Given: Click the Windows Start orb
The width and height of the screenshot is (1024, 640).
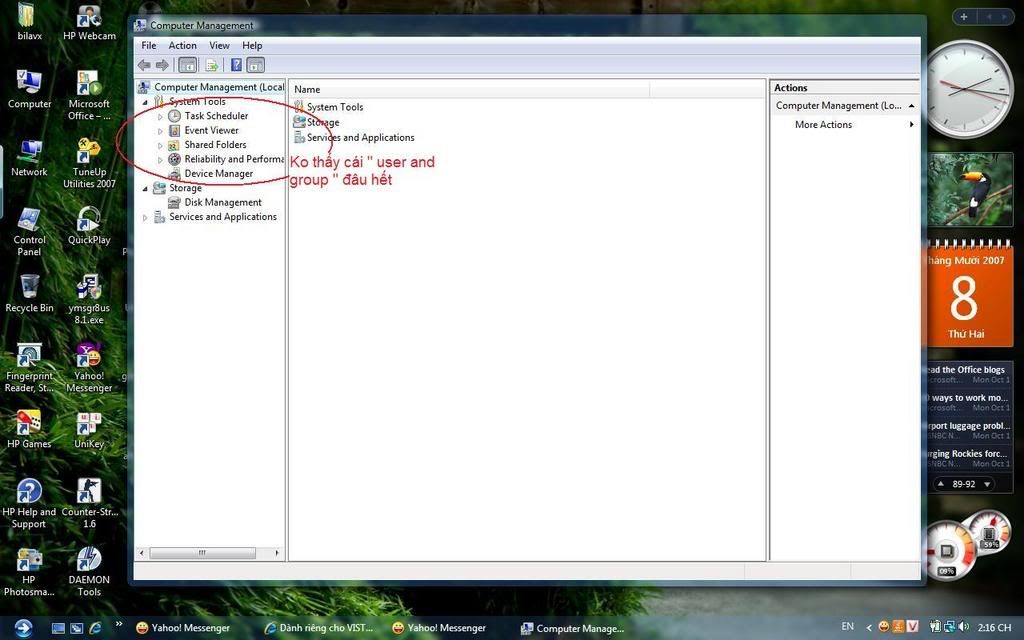Looking at the screenshot, I should (x=23, y=627).
